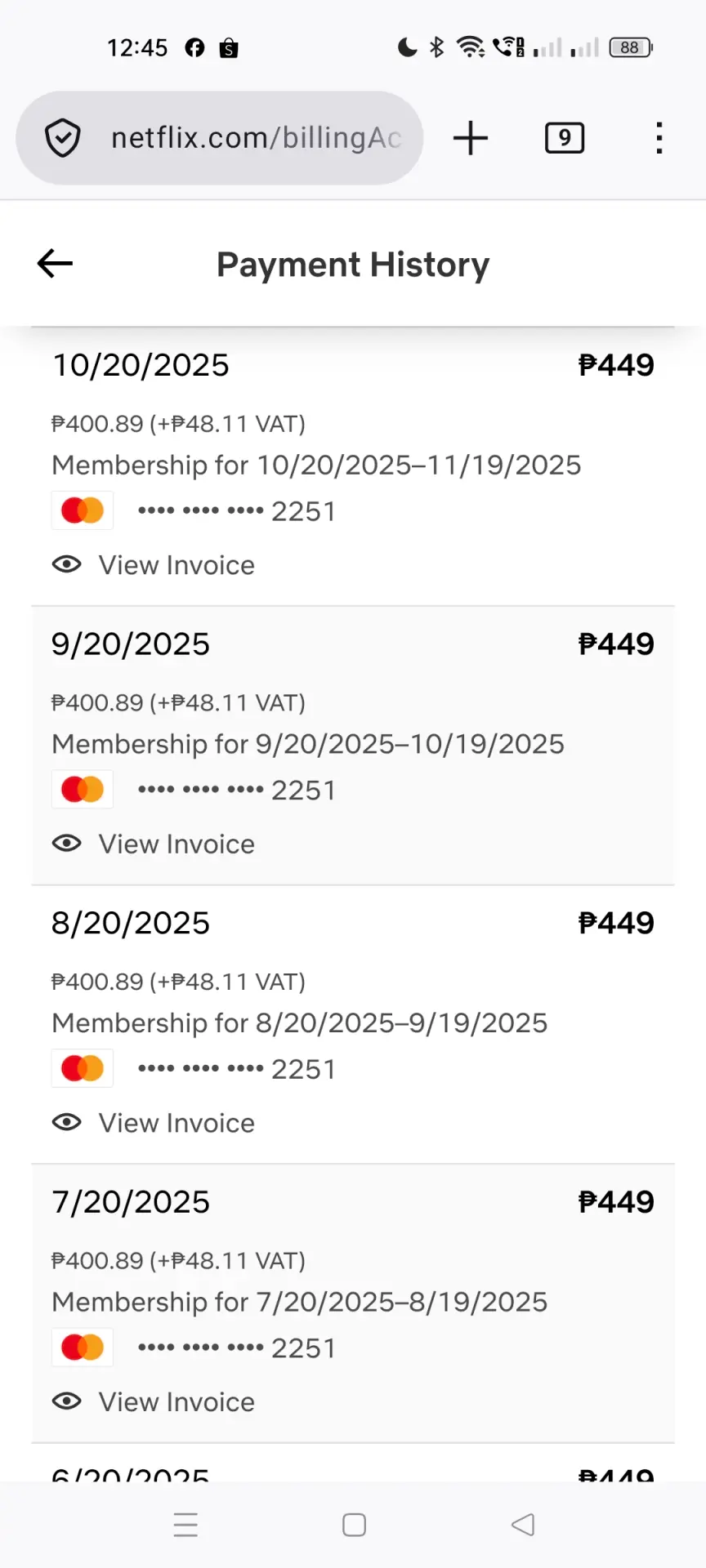Open the browser three-dot menu

(x=659, y=138)
